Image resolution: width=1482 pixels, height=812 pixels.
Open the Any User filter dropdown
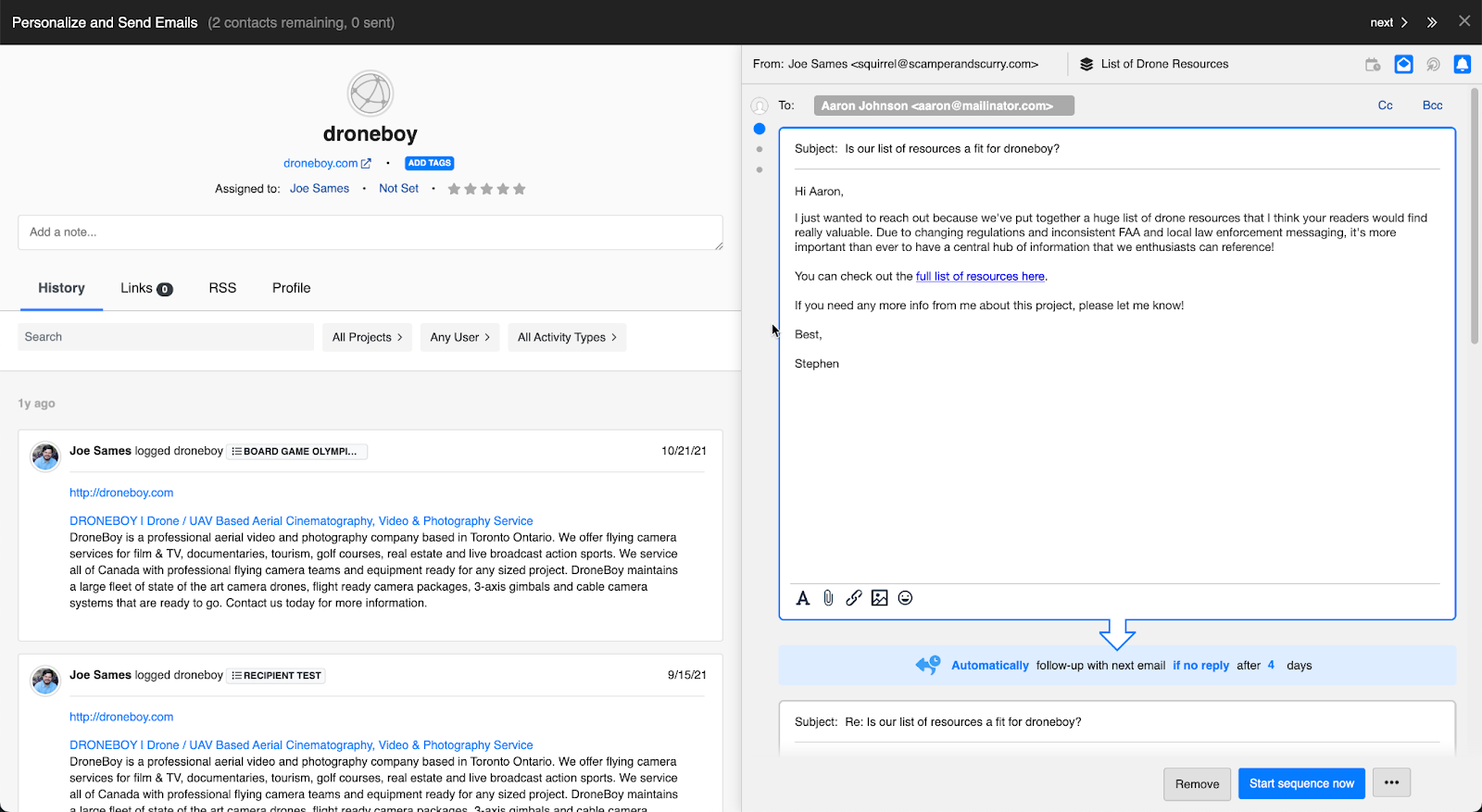point(459,337)
